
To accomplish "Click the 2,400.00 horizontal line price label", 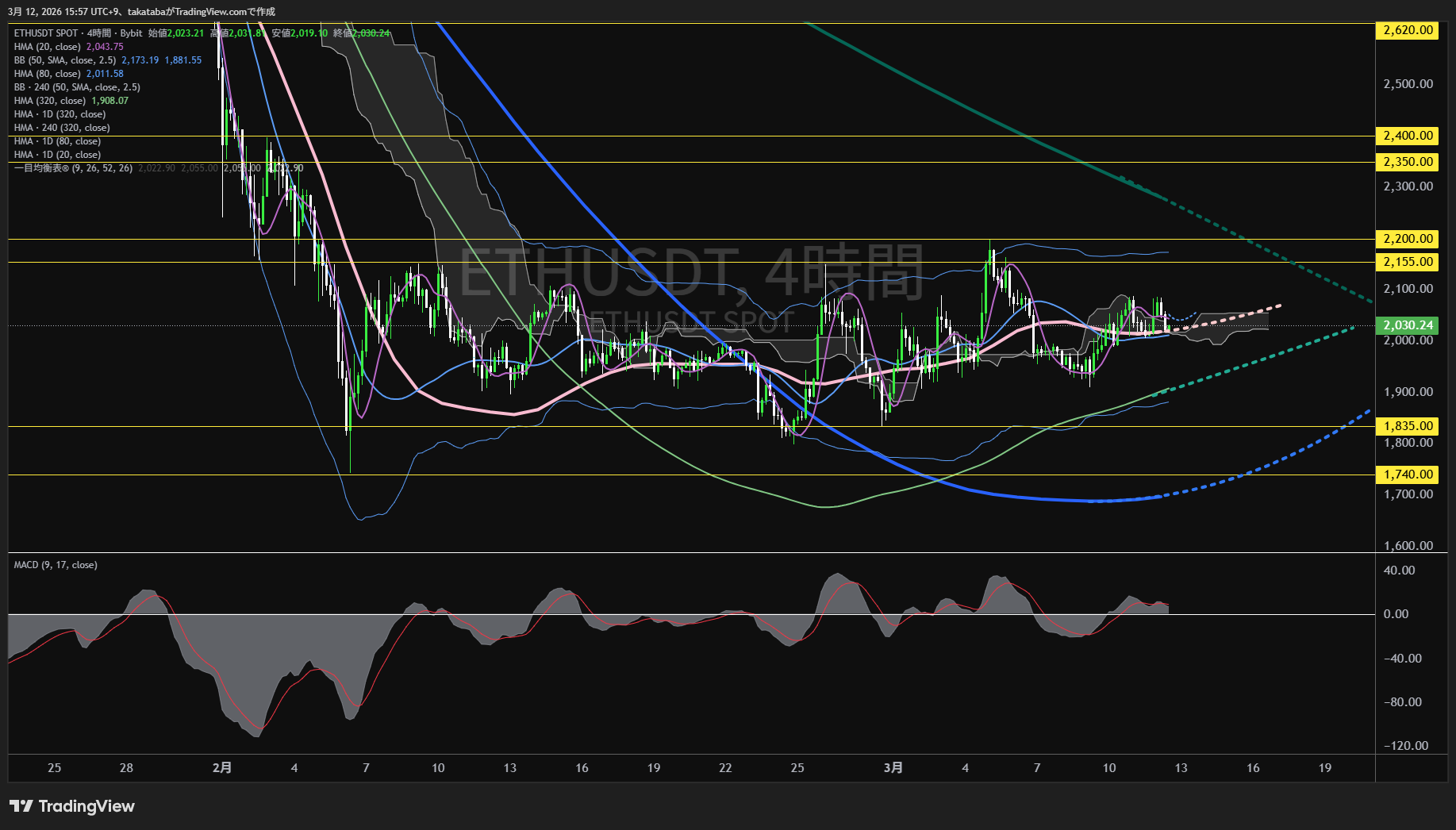I will click(1408, 136).
